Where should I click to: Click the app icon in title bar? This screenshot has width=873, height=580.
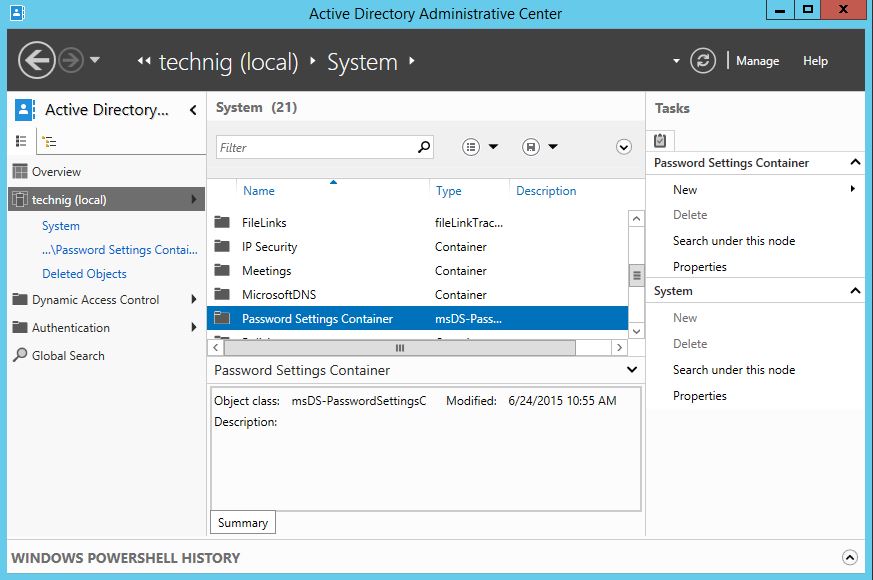17,12
